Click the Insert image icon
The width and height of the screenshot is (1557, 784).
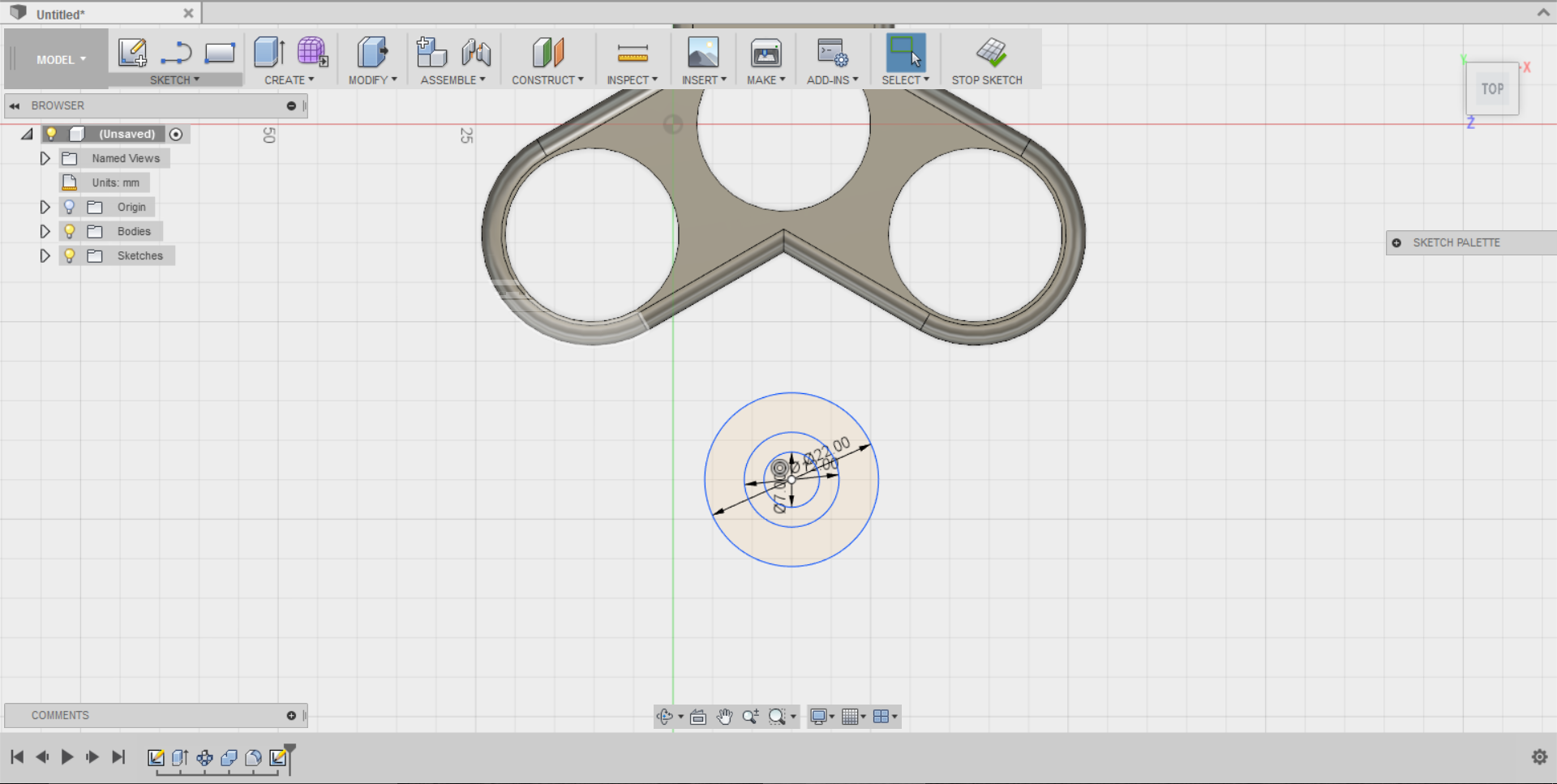coord(703,52)
